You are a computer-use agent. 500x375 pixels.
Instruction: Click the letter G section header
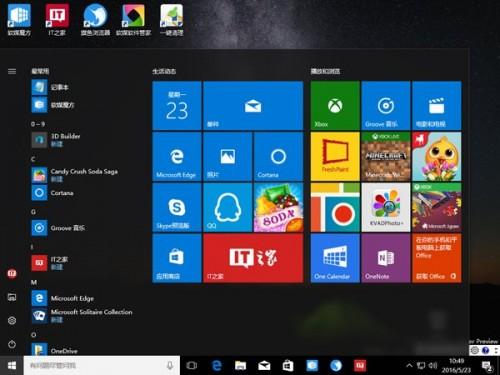(33, 212)
